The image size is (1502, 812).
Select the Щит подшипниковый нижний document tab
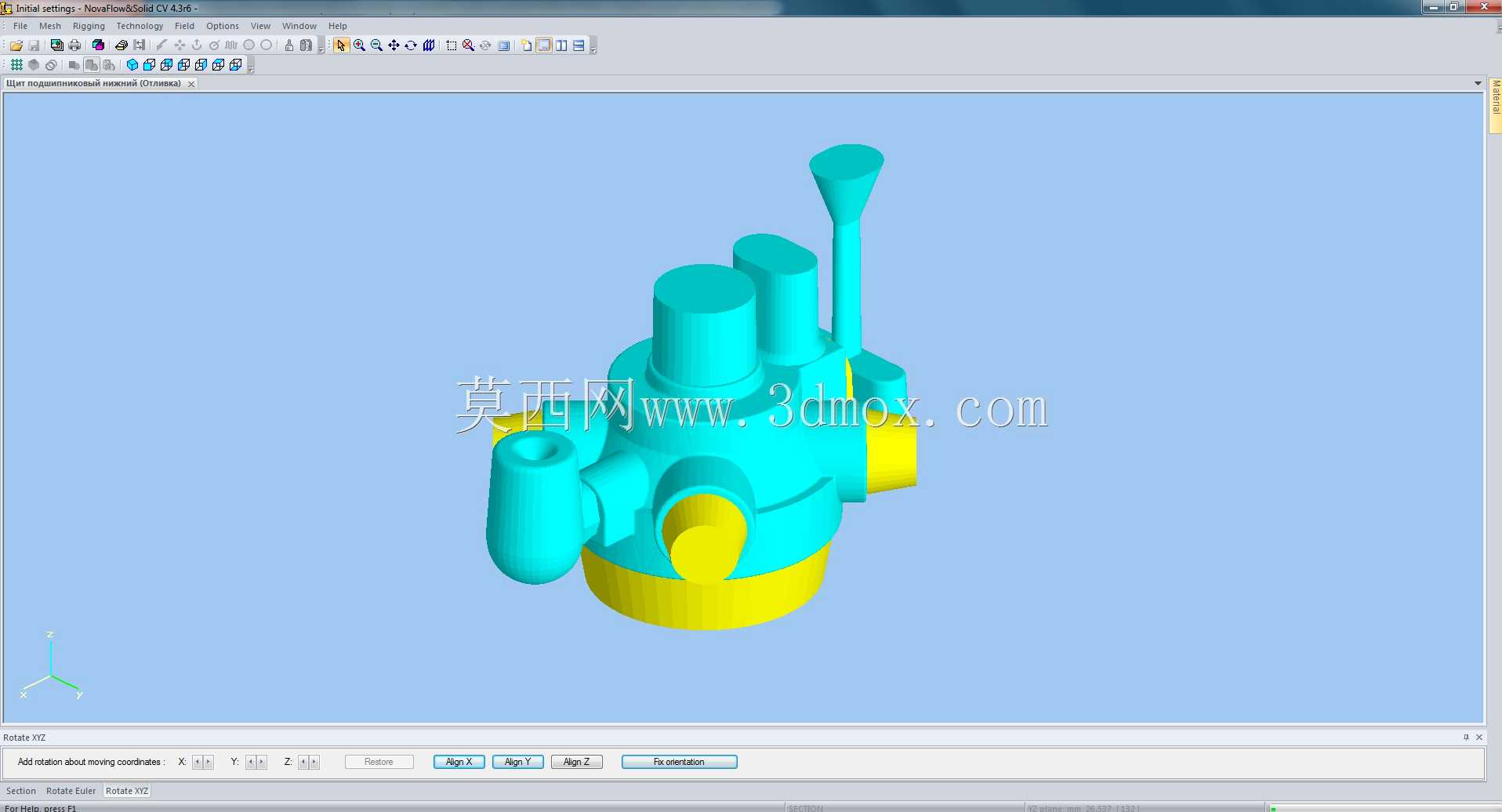tap(93, 83)
